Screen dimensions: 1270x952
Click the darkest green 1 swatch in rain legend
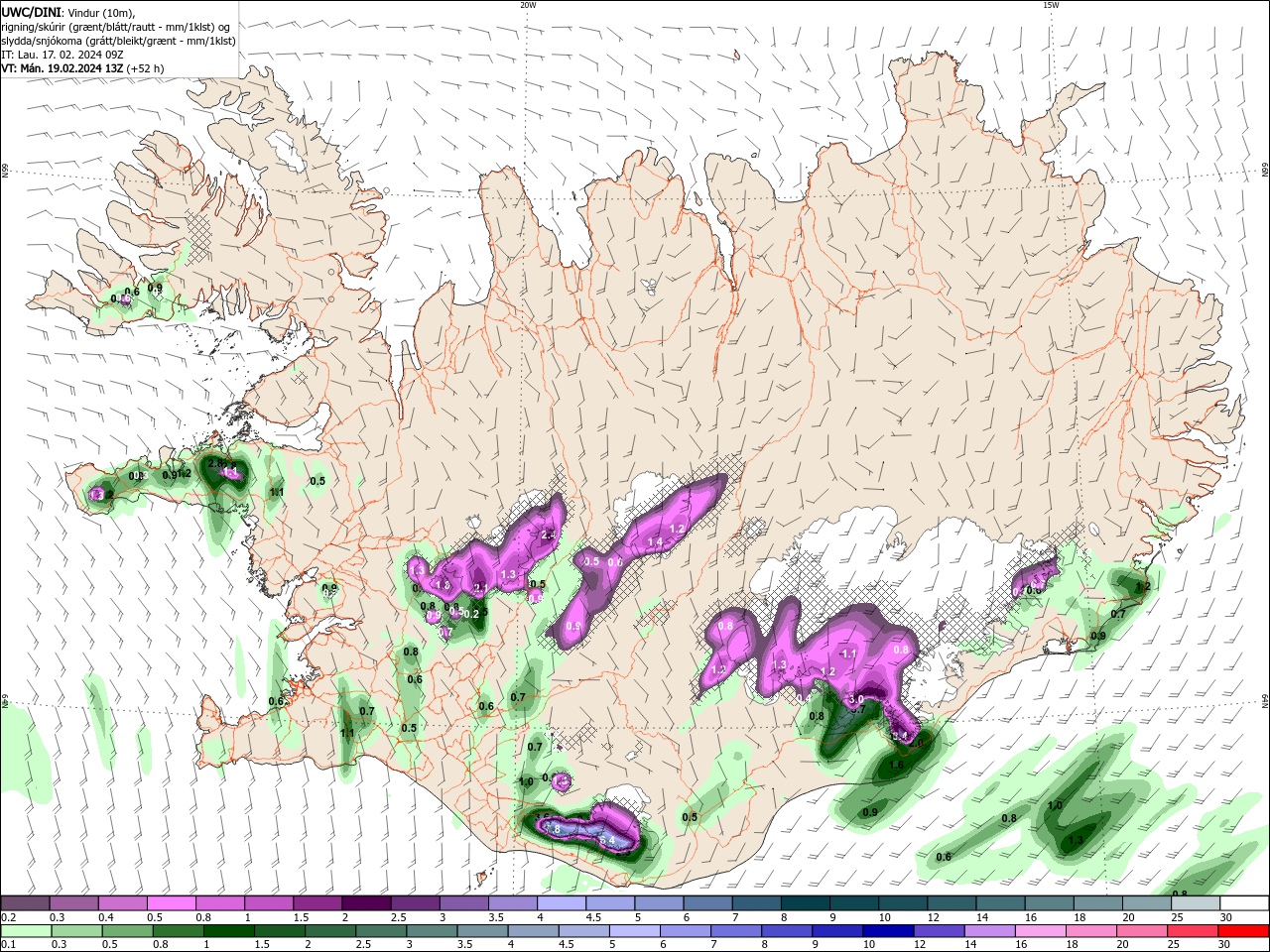(x=229, y=931)
